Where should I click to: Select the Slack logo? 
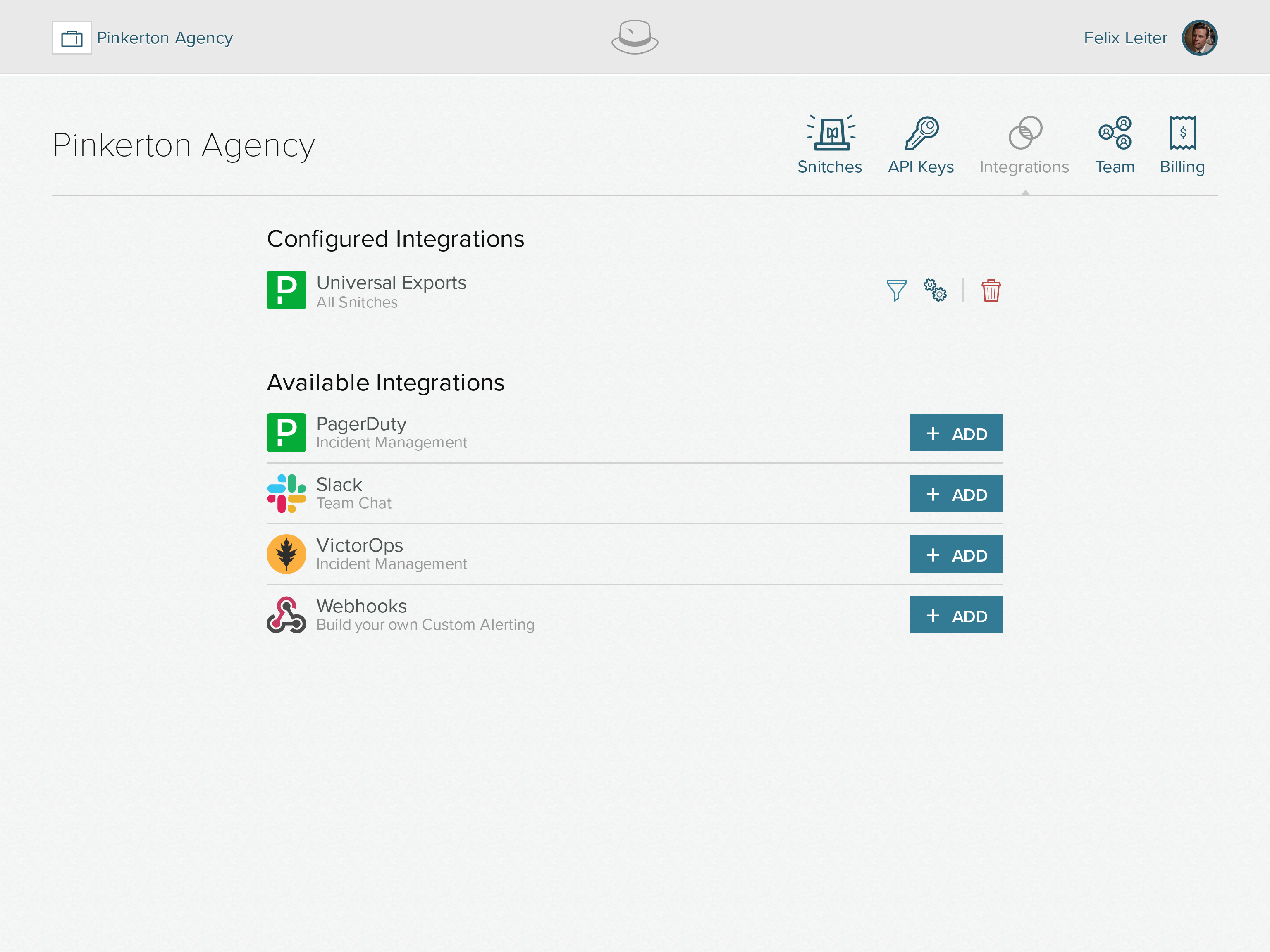click(x=286, y=493)
